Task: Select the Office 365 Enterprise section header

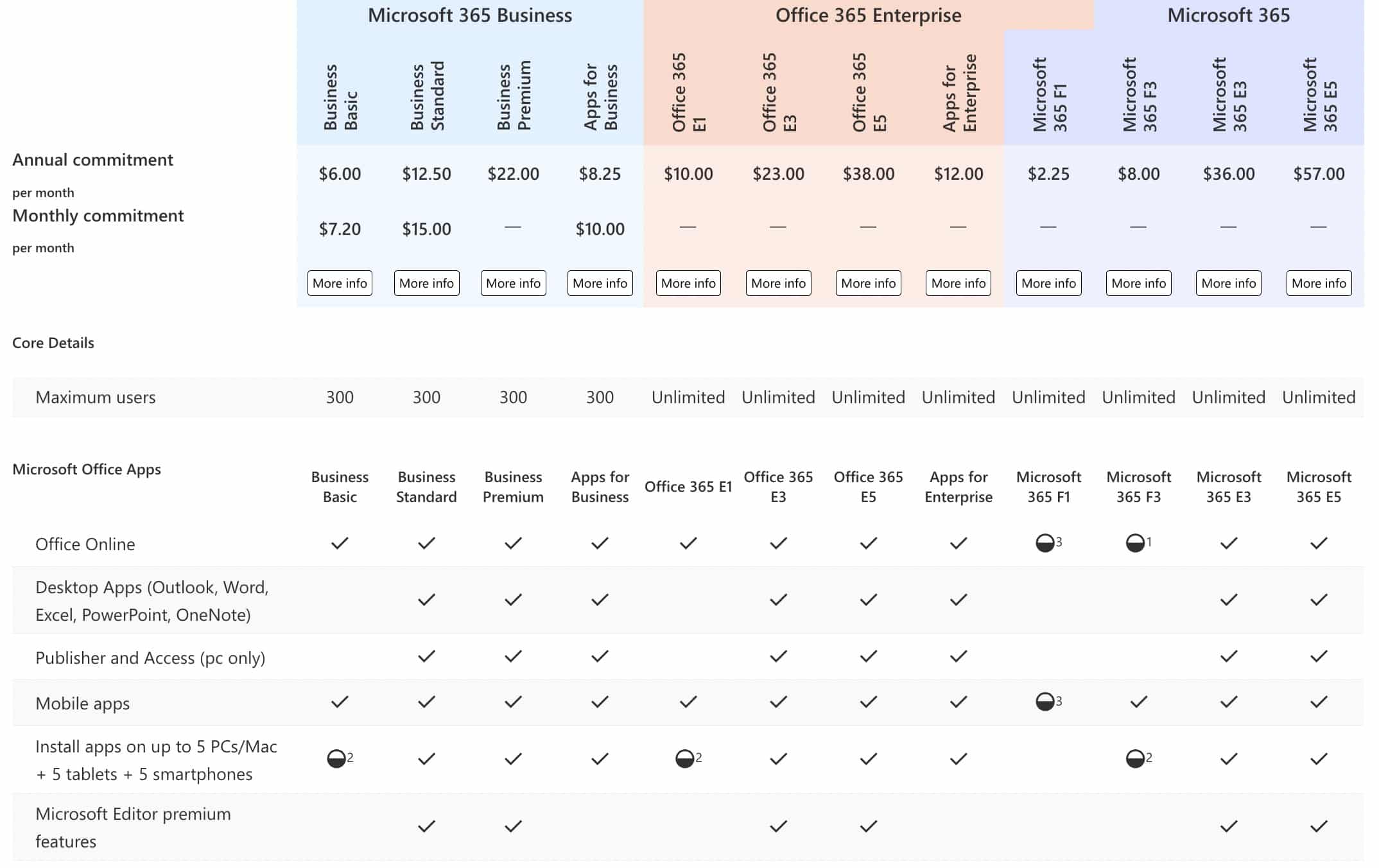Action: 868,15
